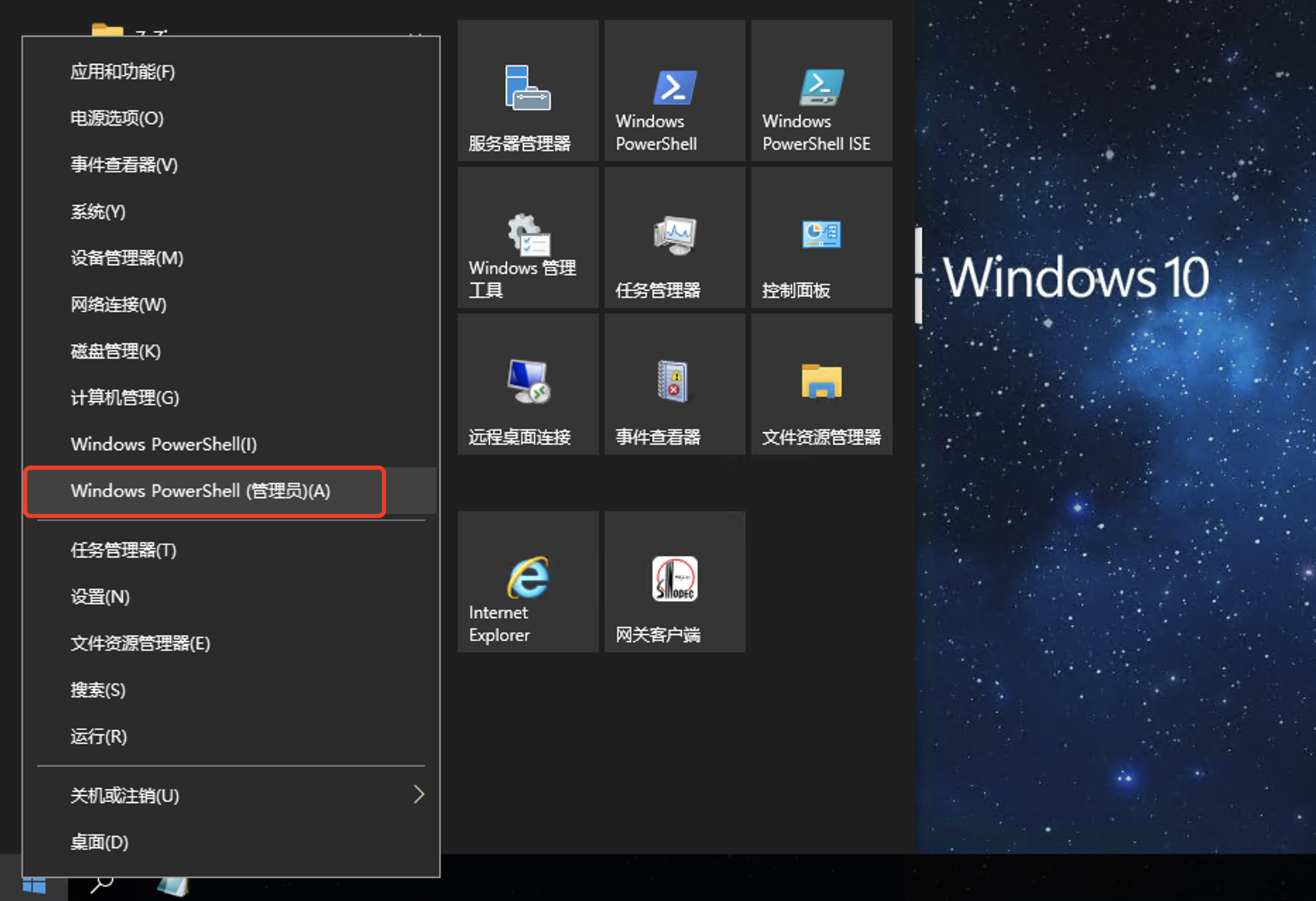This screenshot has width=1316, height=901.
Task: Choose 设置(N) in the menu
Action: tap(231, 597)
